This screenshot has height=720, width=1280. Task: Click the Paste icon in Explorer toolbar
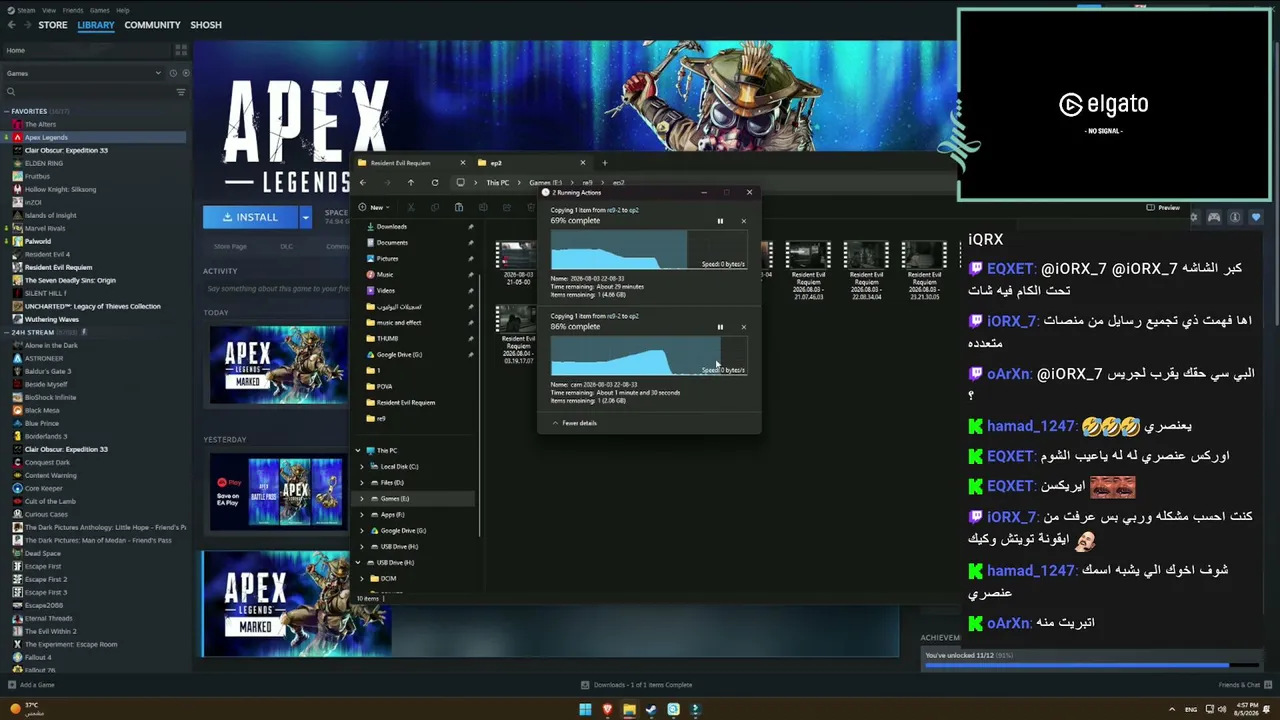458,207
